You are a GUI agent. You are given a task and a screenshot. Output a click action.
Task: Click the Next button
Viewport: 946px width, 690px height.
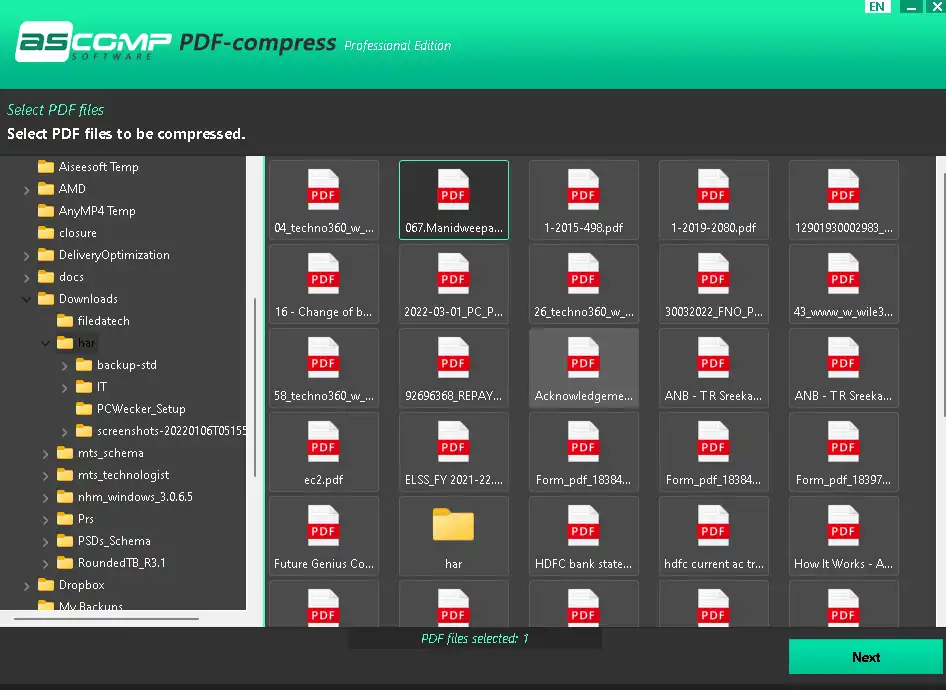(x=866, y=657)
